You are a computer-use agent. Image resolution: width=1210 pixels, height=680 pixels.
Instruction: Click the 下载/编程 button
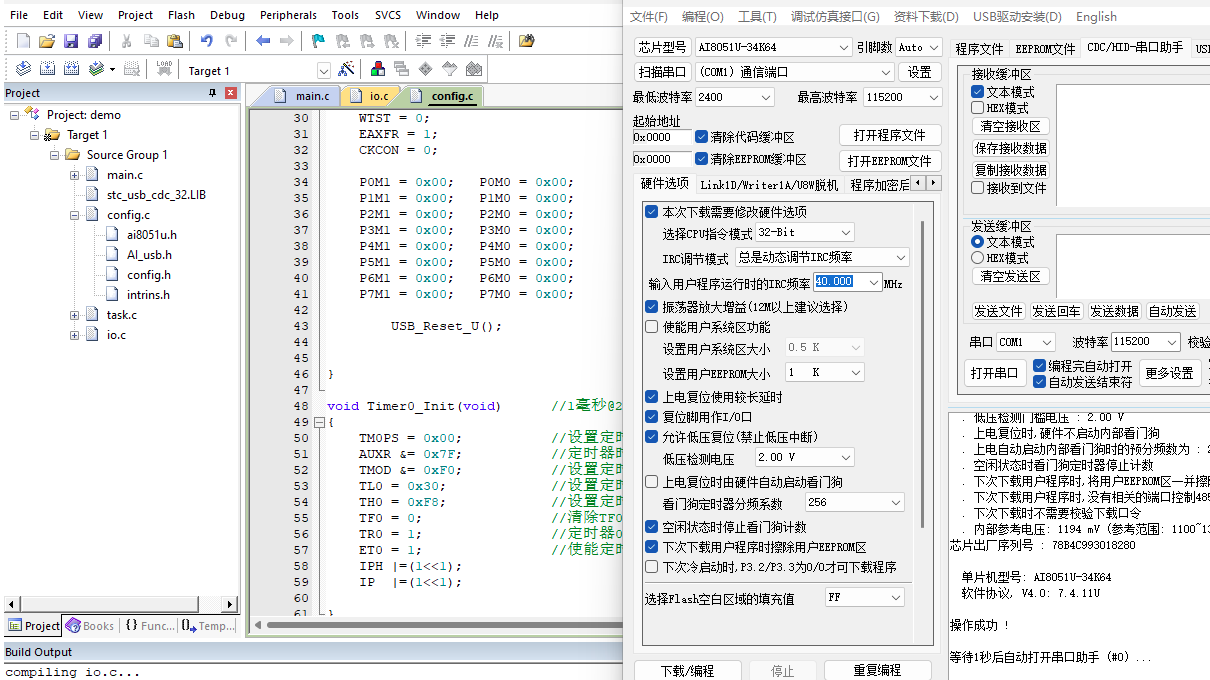687,670
